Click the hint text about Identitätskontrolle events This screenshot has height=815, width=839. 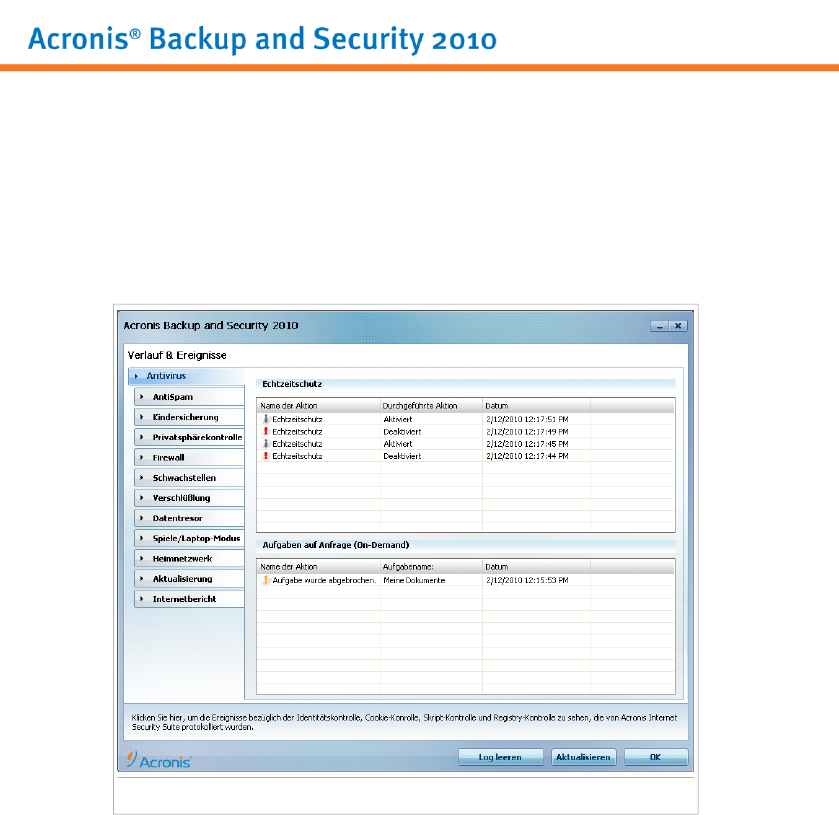point(405,722)
